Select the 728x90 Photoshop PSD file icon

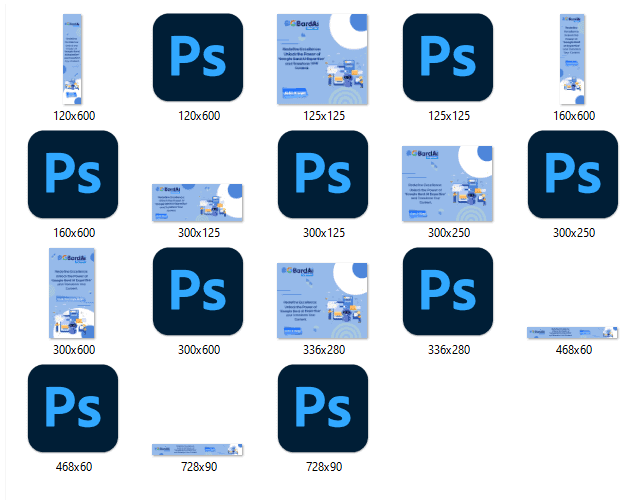pyautogui.click(x=323, y=408)
